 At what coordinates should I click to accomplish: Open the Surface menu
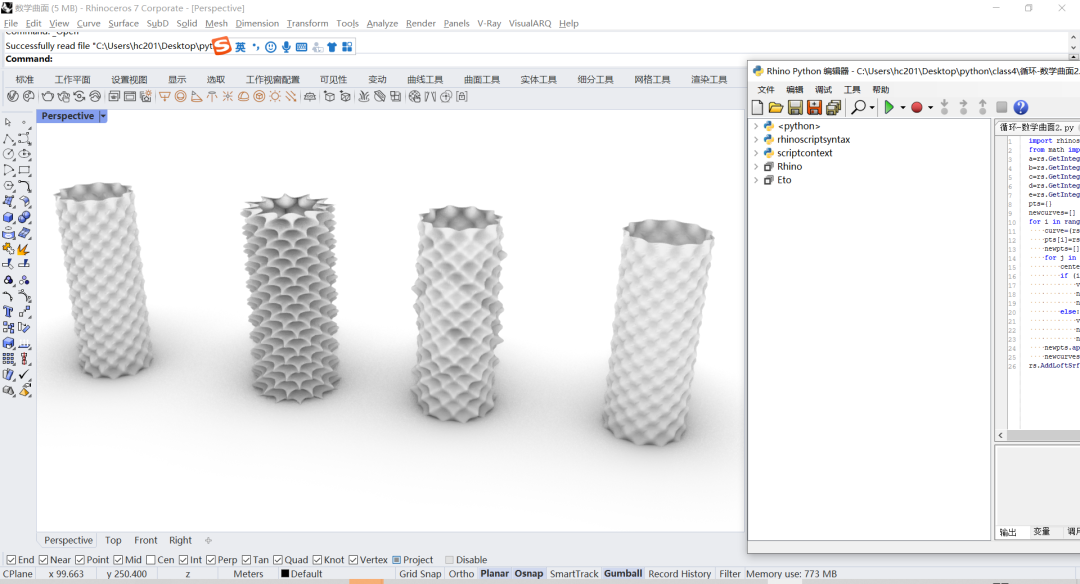click(x=123, y=23)
